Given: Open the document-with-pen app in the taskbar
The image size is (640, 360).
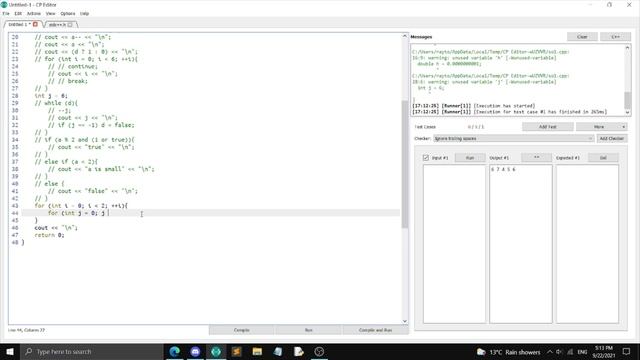Looking at the screenshot, I should (x=299, y=351).
